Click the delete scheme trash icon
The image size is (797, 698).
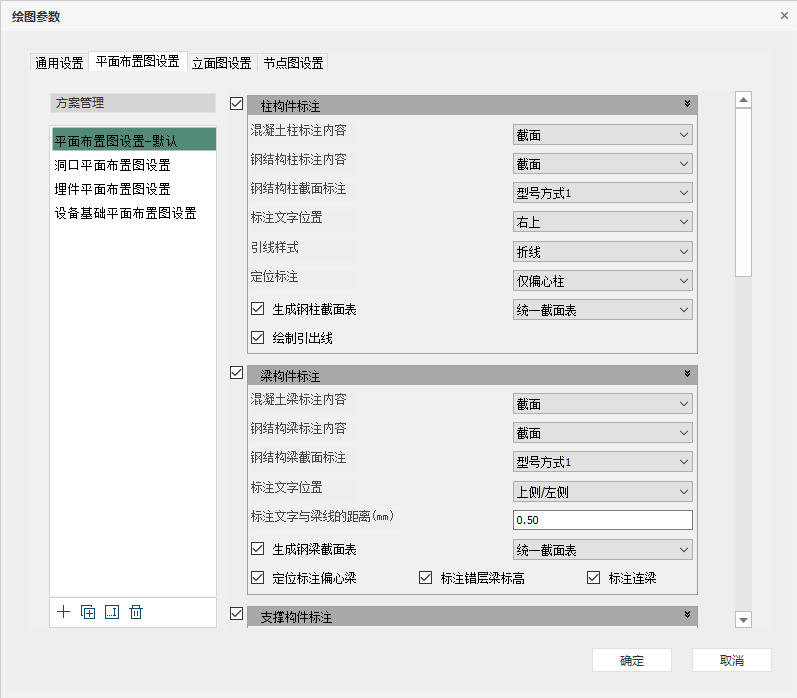136,612
